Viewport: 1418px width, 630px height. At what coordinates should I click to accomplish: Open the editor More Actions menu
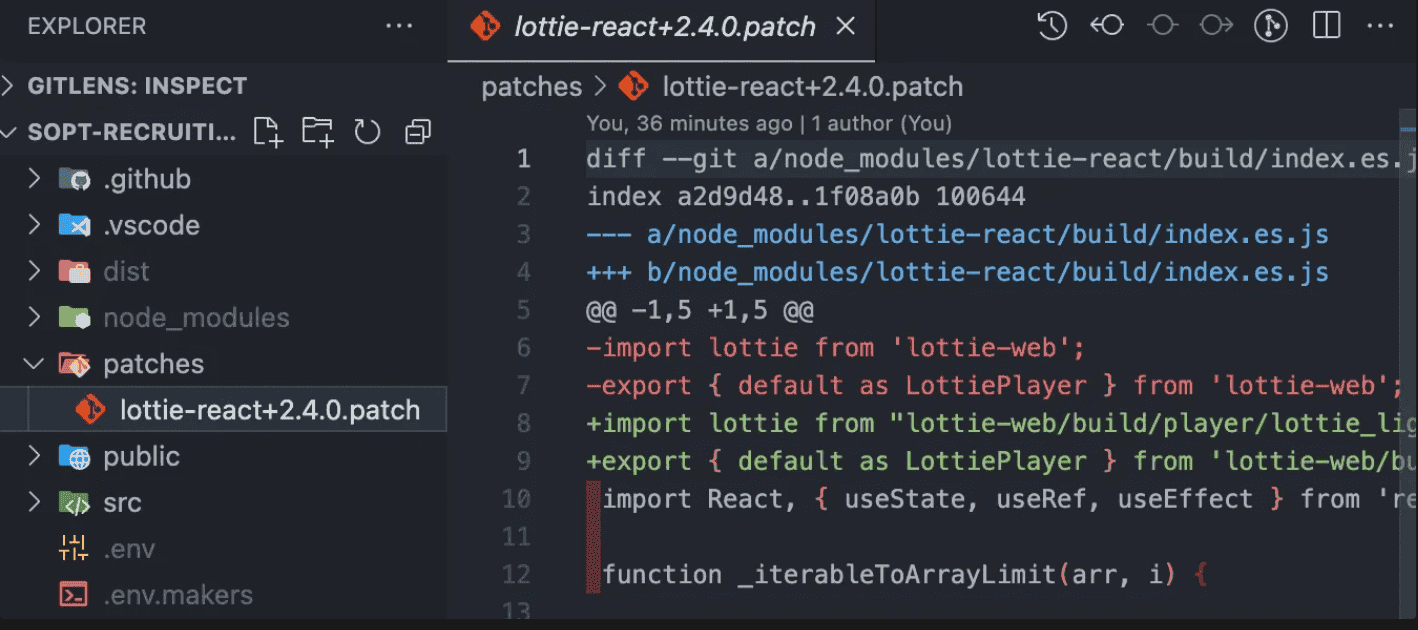point(1379,26)
